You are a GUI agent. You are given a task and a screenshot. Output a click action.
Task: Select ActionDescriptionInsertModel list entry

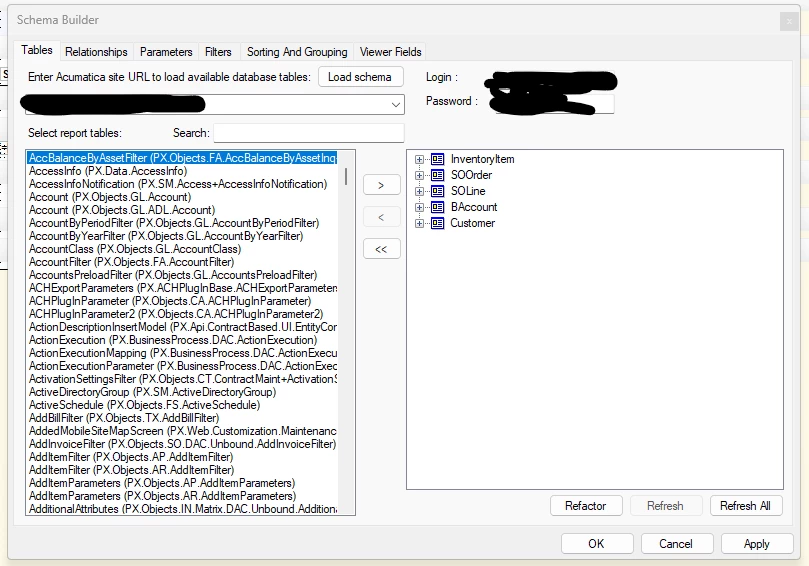(183, 327)
